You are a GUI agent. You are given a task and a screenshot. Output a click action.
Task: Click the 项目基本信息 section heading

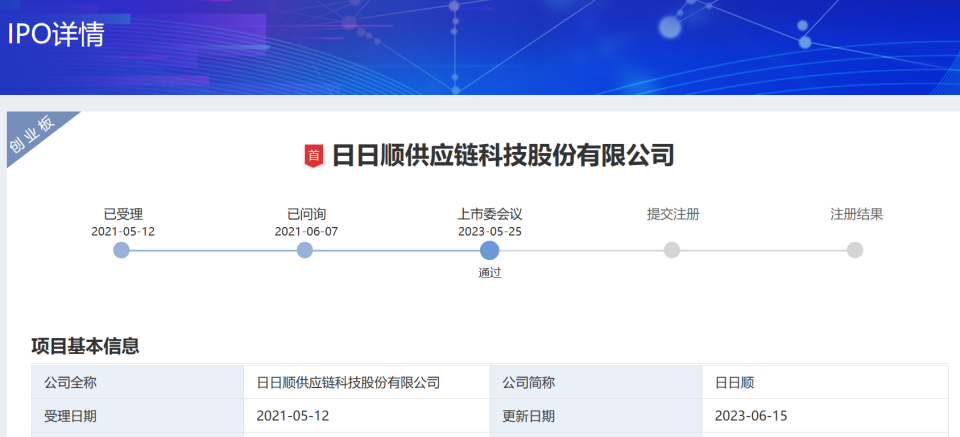pos(85,346)
